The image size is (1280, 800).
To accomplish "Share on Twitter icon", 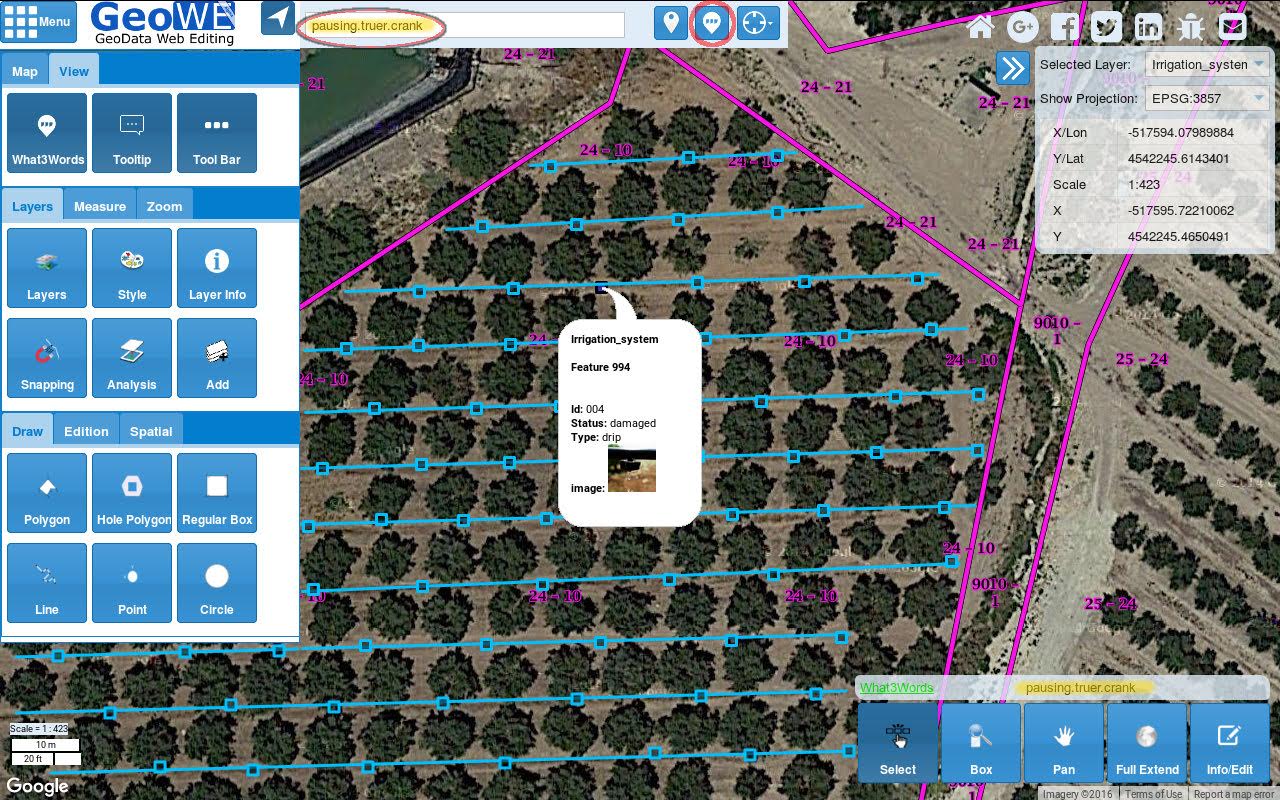I will (x=1106, y=26).
